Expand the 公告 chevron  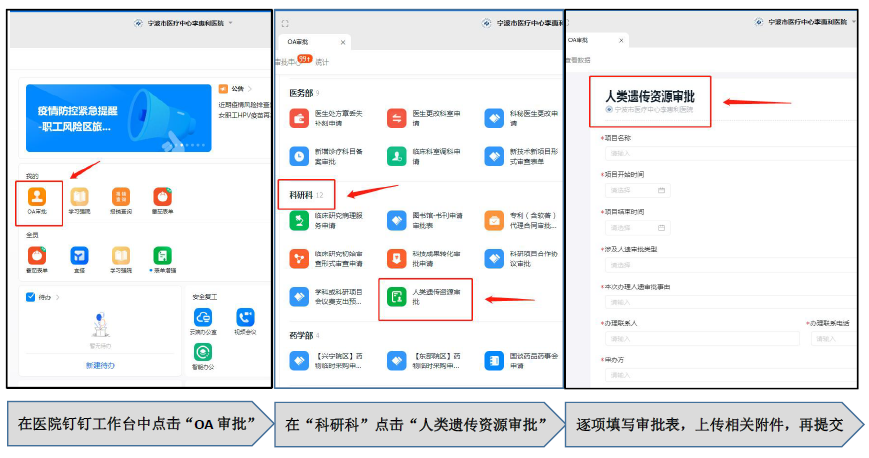(250, 89)
